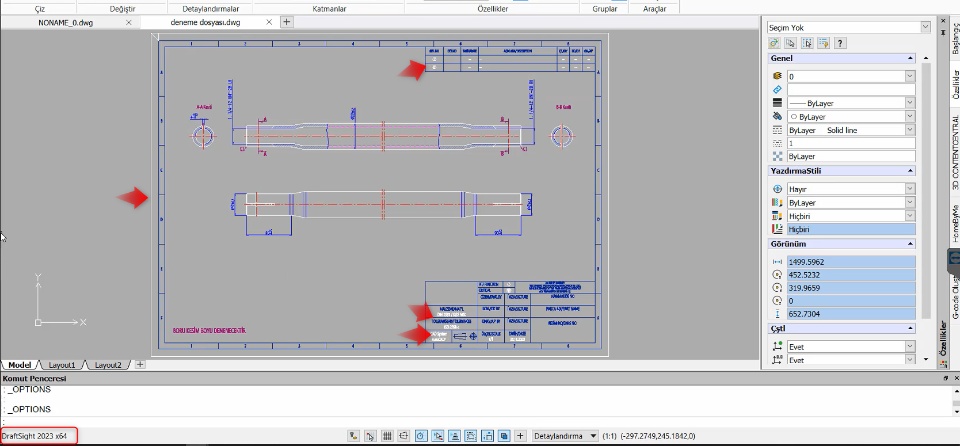
Task: Click the smart select icon in properties panel
Action: coord(774,43)
